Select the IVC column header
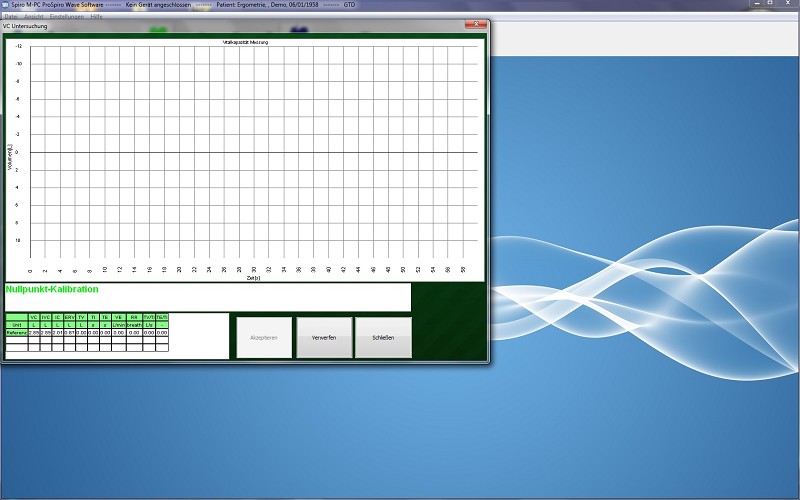800x500 pixels. point(46,317)
